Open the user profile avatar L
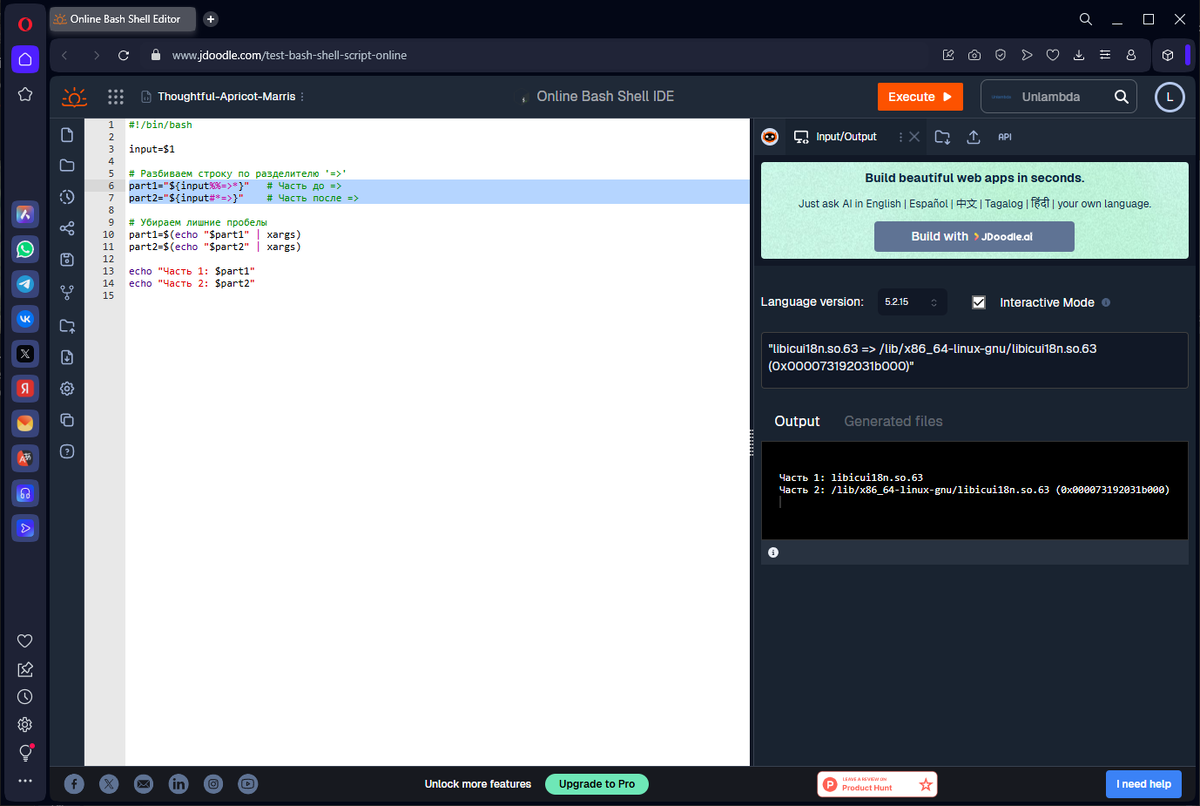1200x806 pixels. 1169,97
